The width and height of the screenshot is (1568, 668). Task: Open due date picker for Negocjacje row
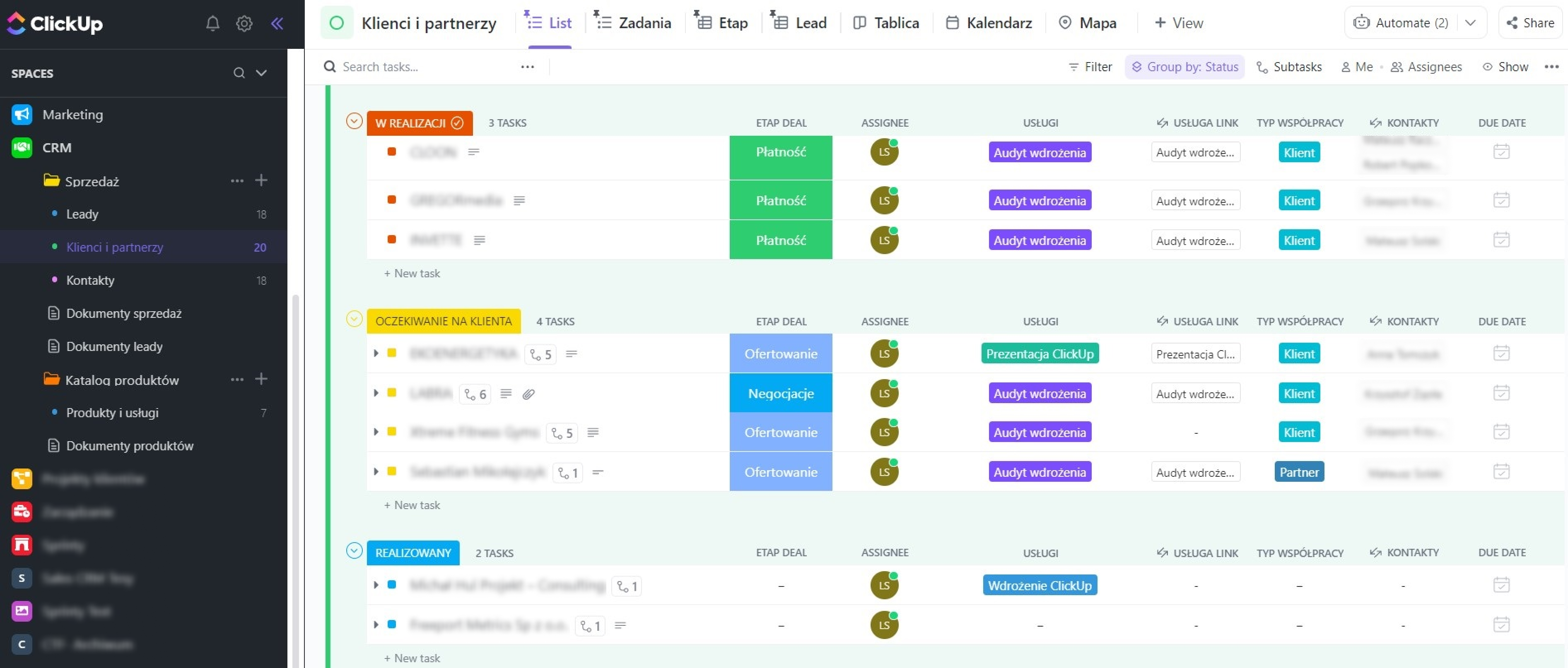(x=1501, y=393)
